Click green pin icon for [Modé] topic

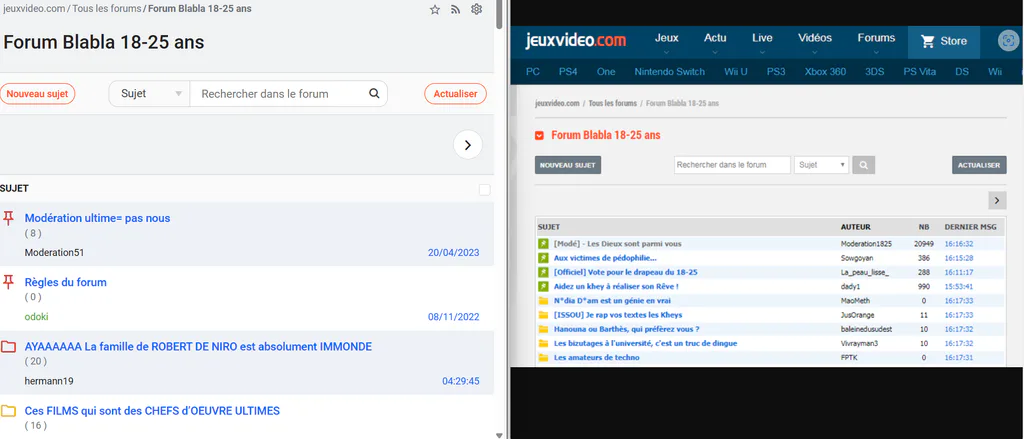[543, 244]
